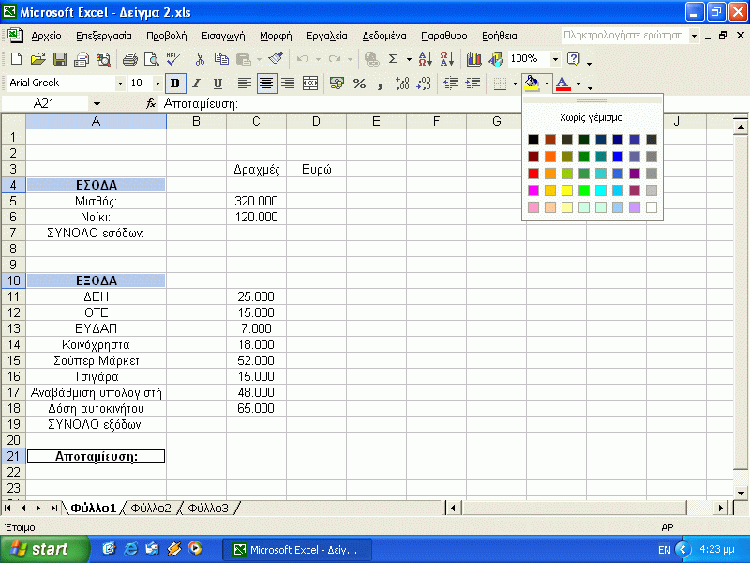Merge and center cells icon

(310, 84)
